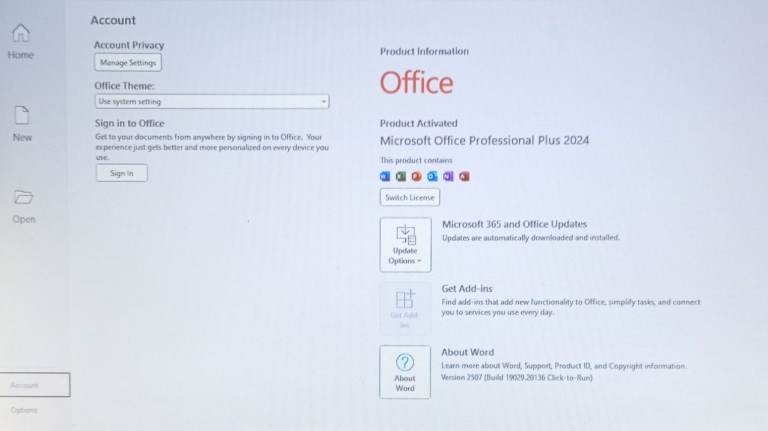Screen dimensions: 768x431
Task: Click the PowerPoint app icon
Action: (416, 176)
